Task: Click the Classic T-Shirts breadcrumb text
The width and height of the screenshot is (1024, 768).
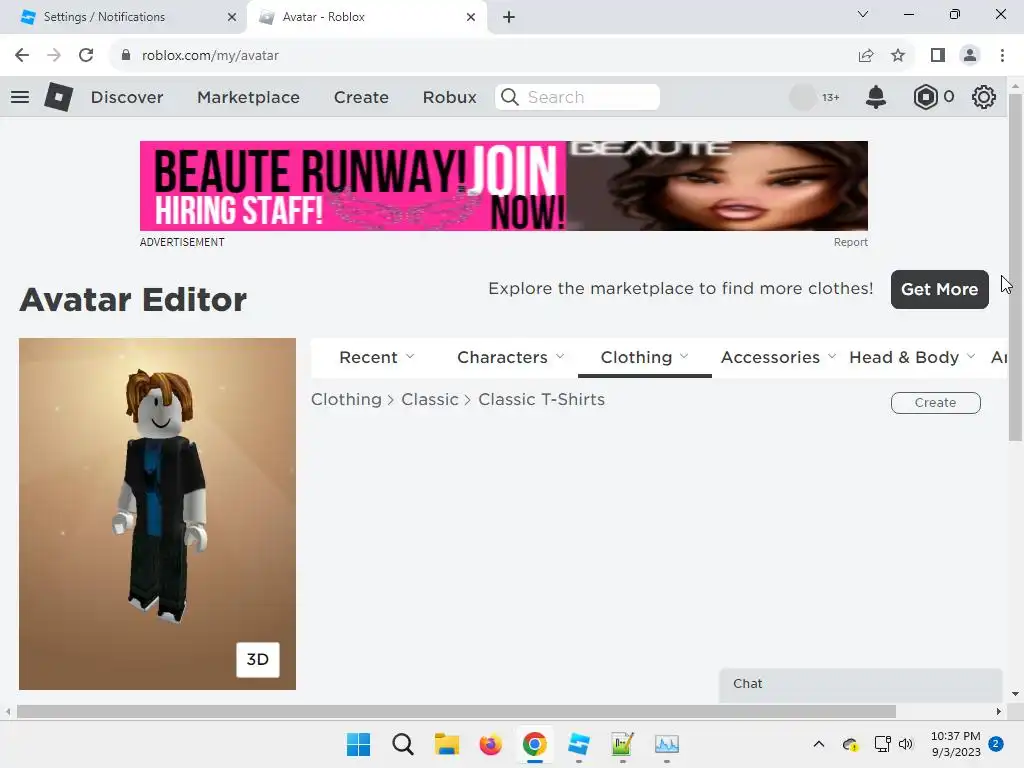Action: click(x=541, y=400)
